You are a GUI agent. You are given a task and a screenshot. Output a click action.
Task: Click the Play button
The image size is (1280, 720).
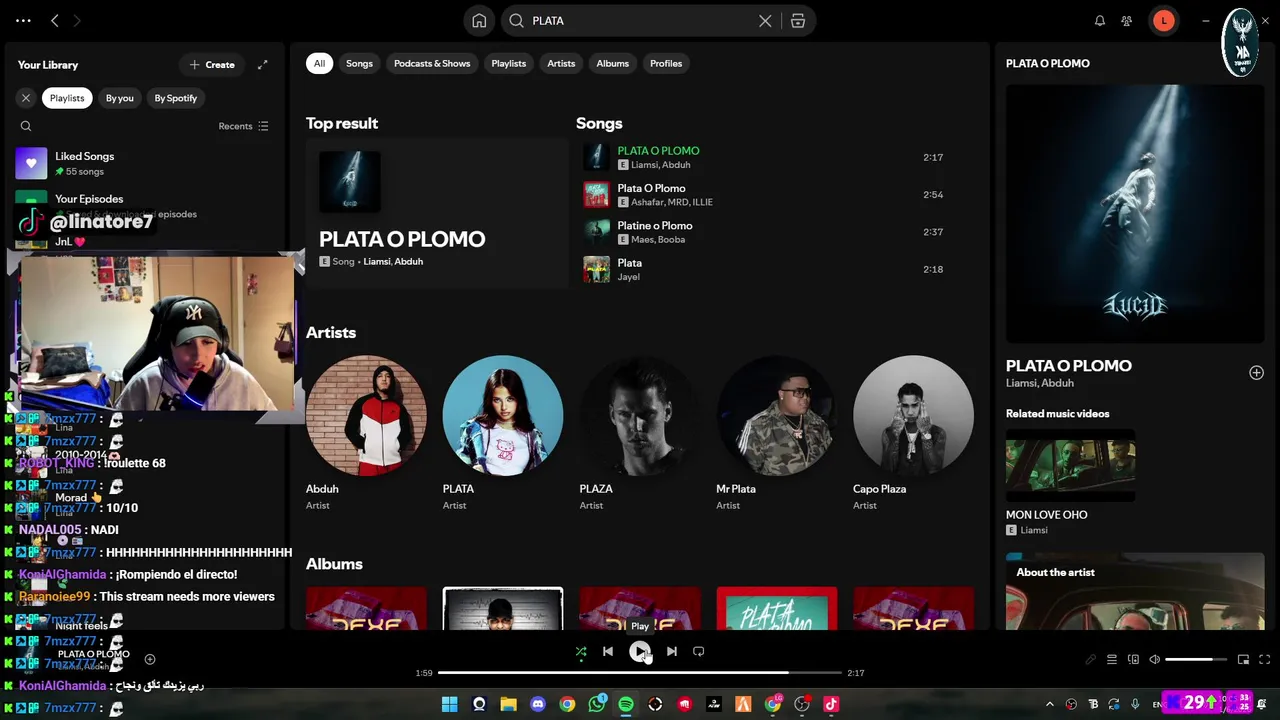(x=640, y=652)
